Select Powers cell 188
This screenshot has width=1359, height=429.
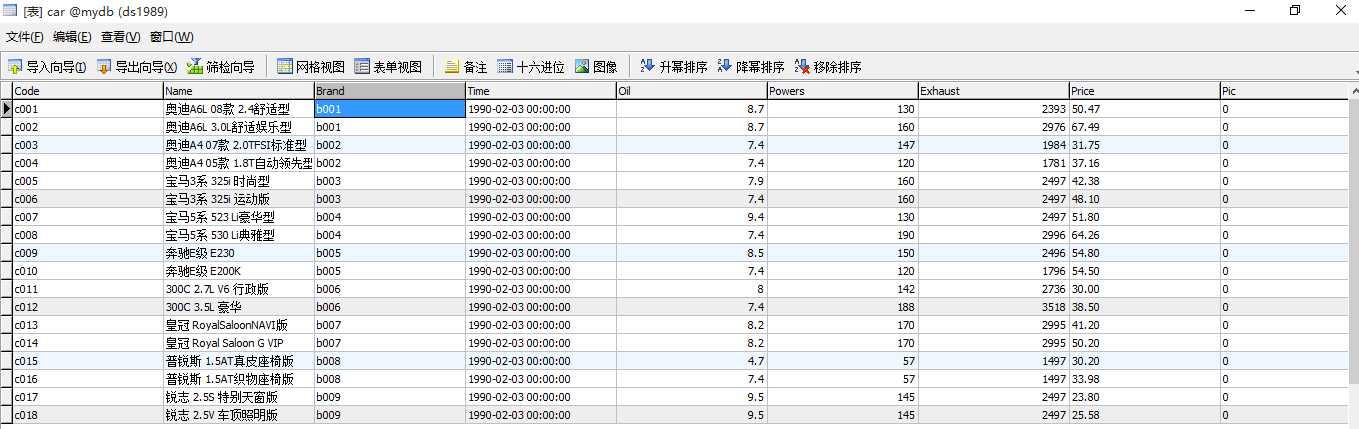tap(843, 307)
